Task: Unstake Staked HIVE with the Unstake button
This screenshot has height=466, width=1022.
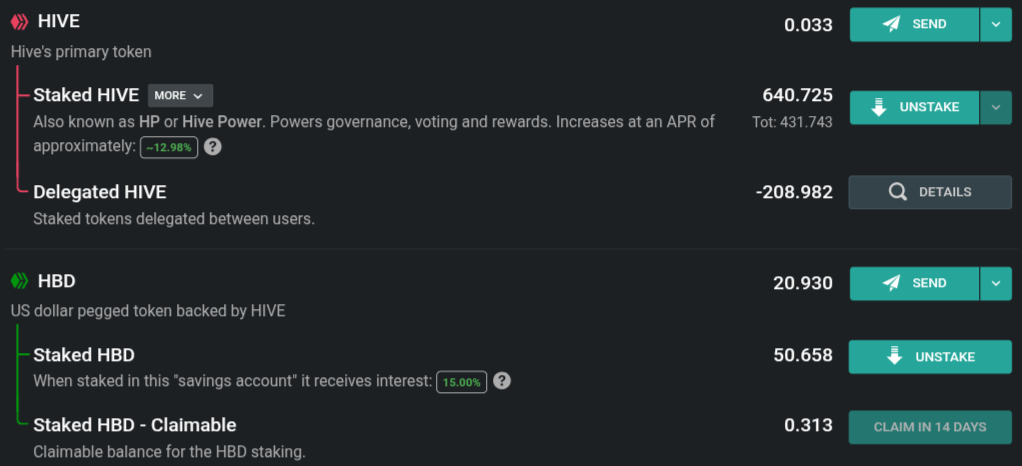Action: (x=914, y=108)
